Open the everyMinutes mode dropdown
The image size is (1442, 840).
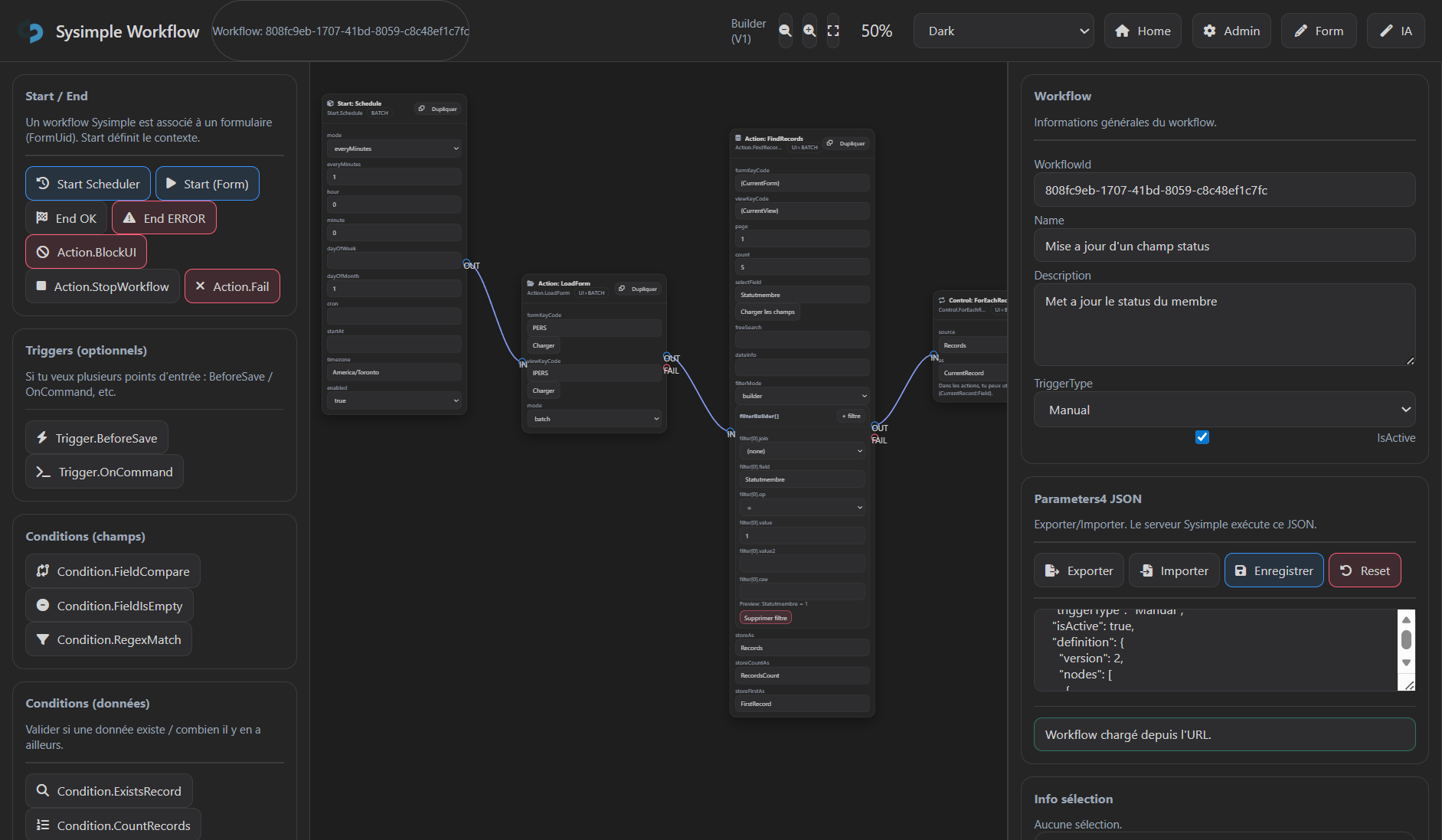point(394,149)
